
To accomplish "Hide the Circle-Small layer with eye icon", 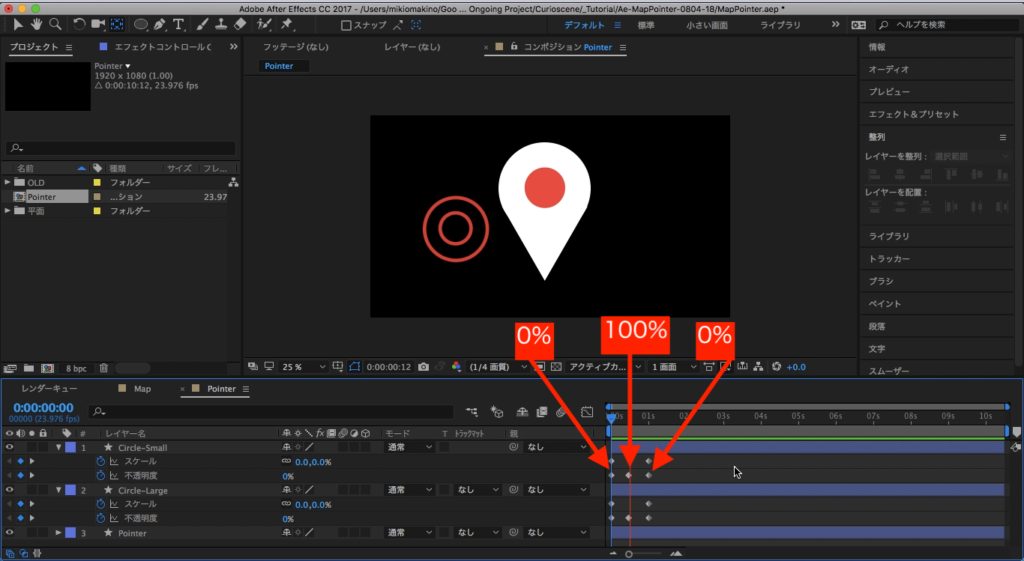I will coord(9,448).
